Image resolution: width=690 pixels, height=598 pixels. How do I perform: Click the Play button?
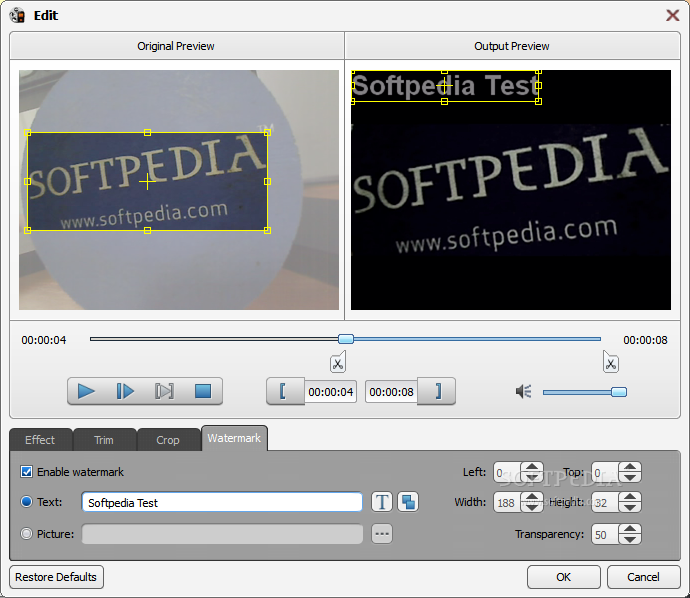coord(86,391)
